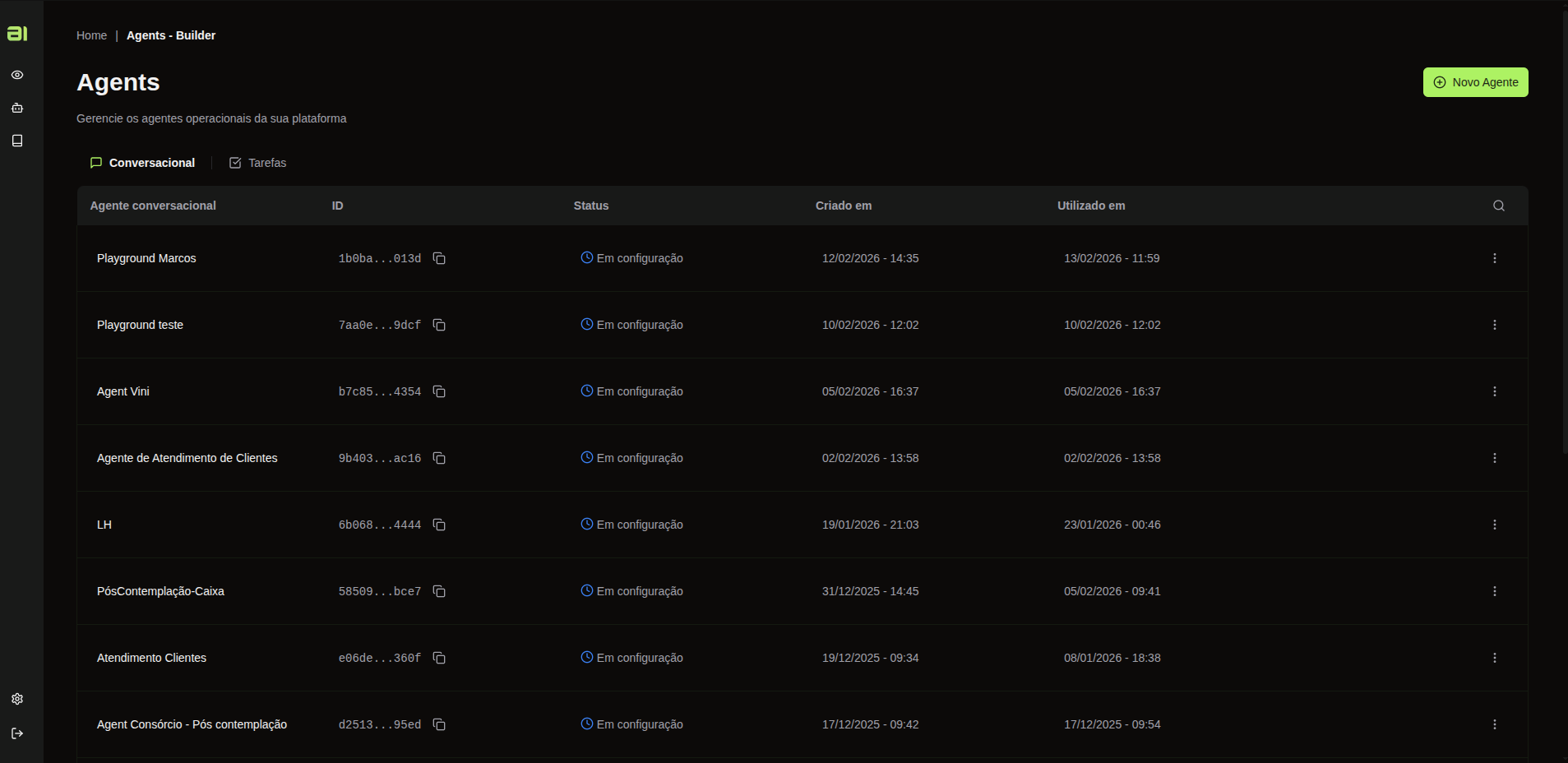
Task: Switch to the Tarefas tab
Action: (x=258, y=163)
